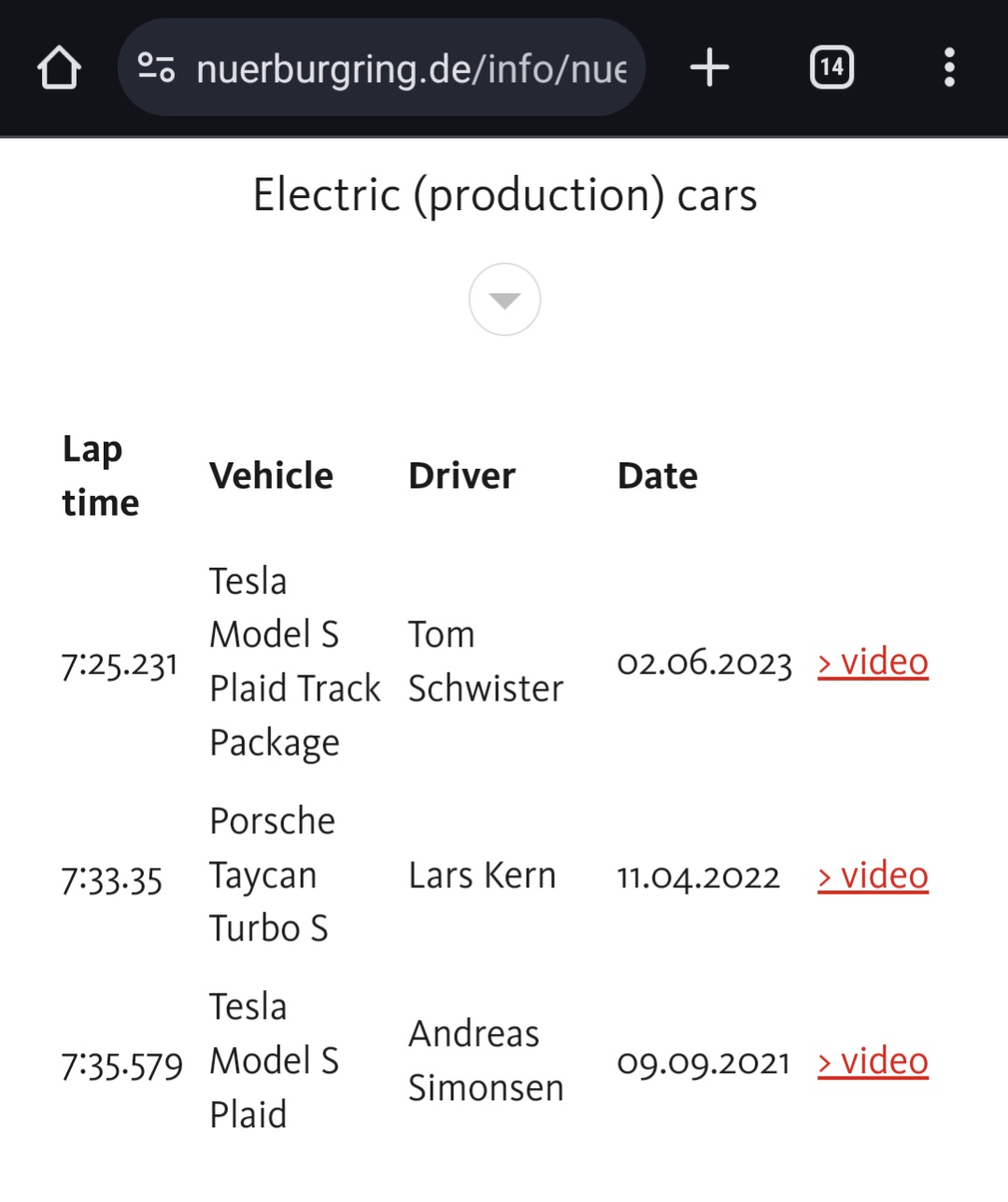Open a new tab with plus icon

709,68
